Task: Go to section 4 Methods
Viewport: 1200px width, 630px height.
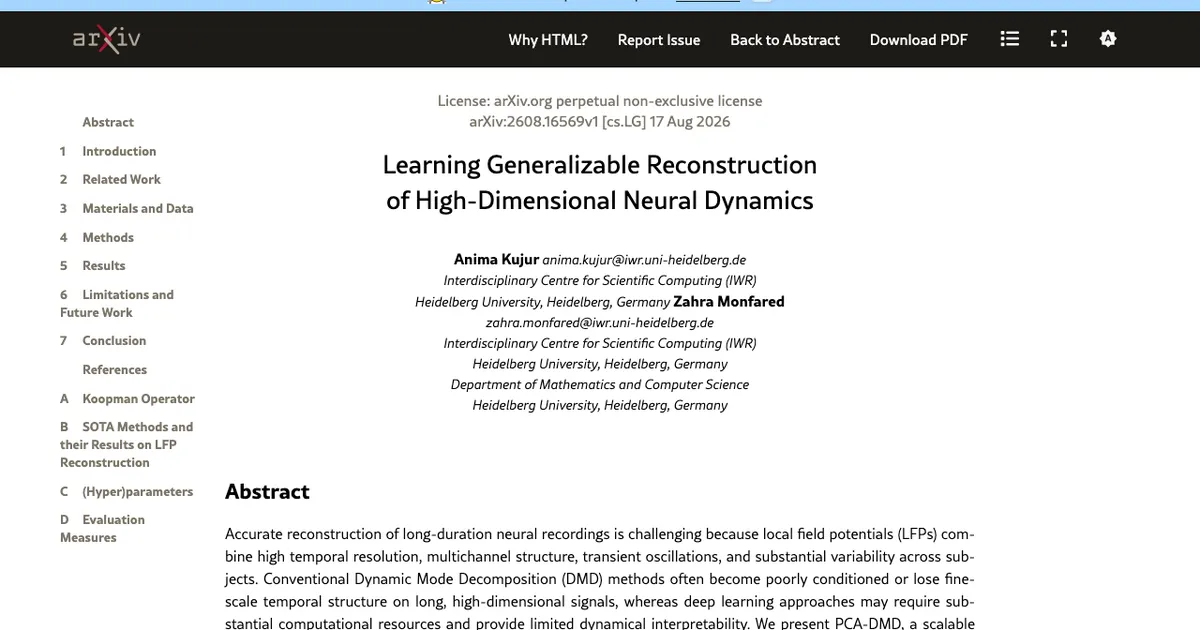Action: [x=96, y=237]
